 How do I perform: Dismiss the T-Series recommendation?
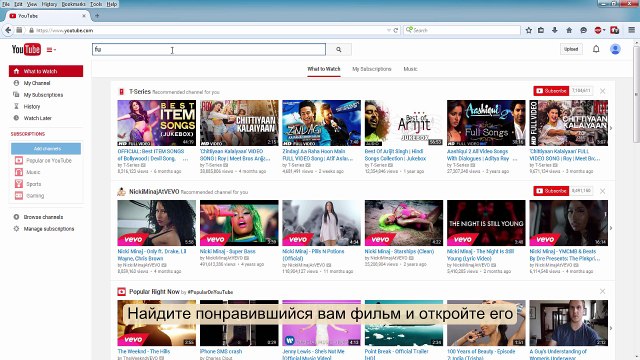(602, 91)
